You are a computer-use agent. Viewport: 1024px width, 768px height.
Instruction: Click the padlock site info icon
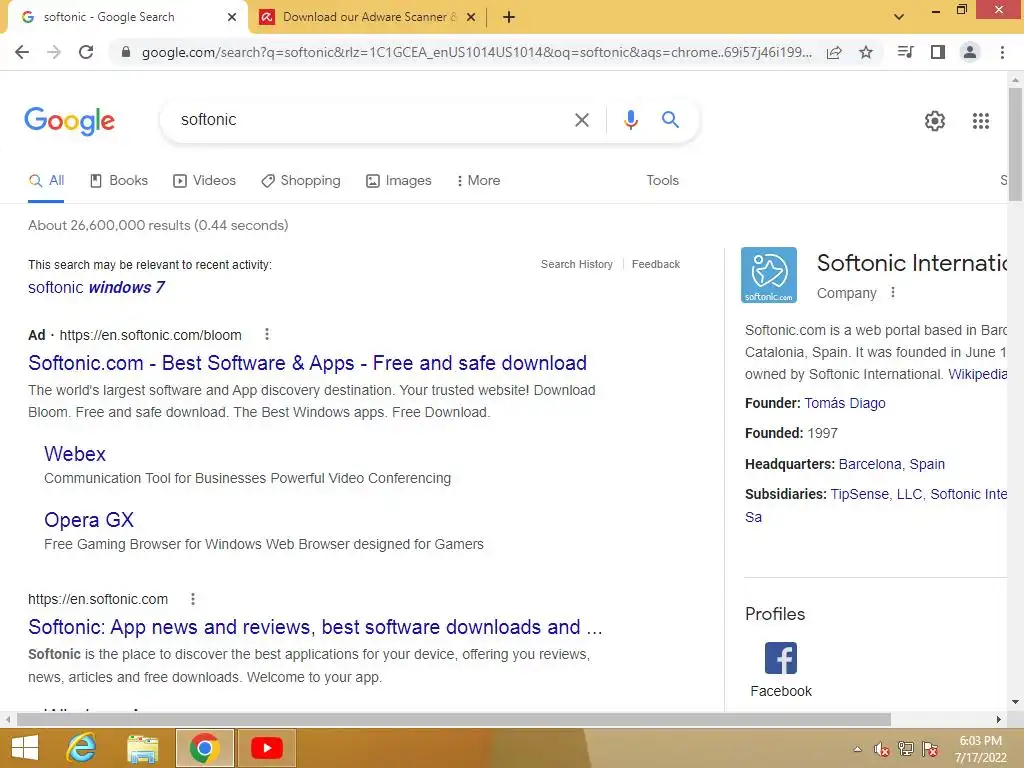click(126, 52)
